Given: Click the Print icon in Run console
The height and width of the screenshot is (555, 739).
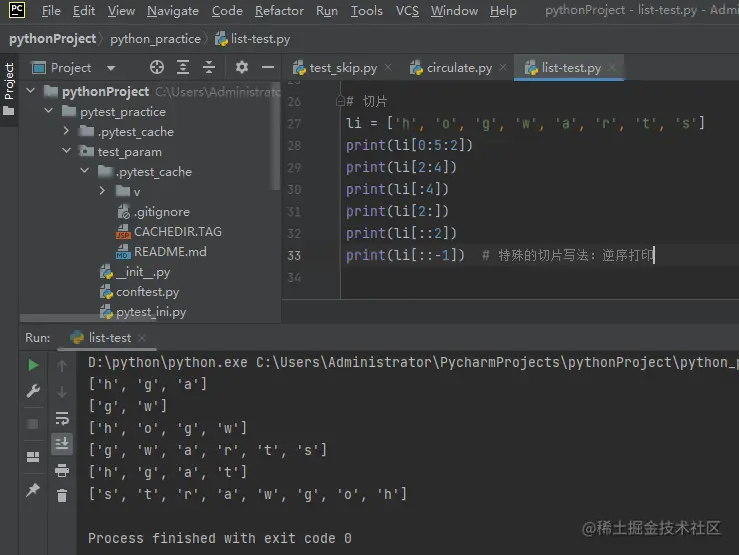Looking at the screenshot, I should point(62,470).
